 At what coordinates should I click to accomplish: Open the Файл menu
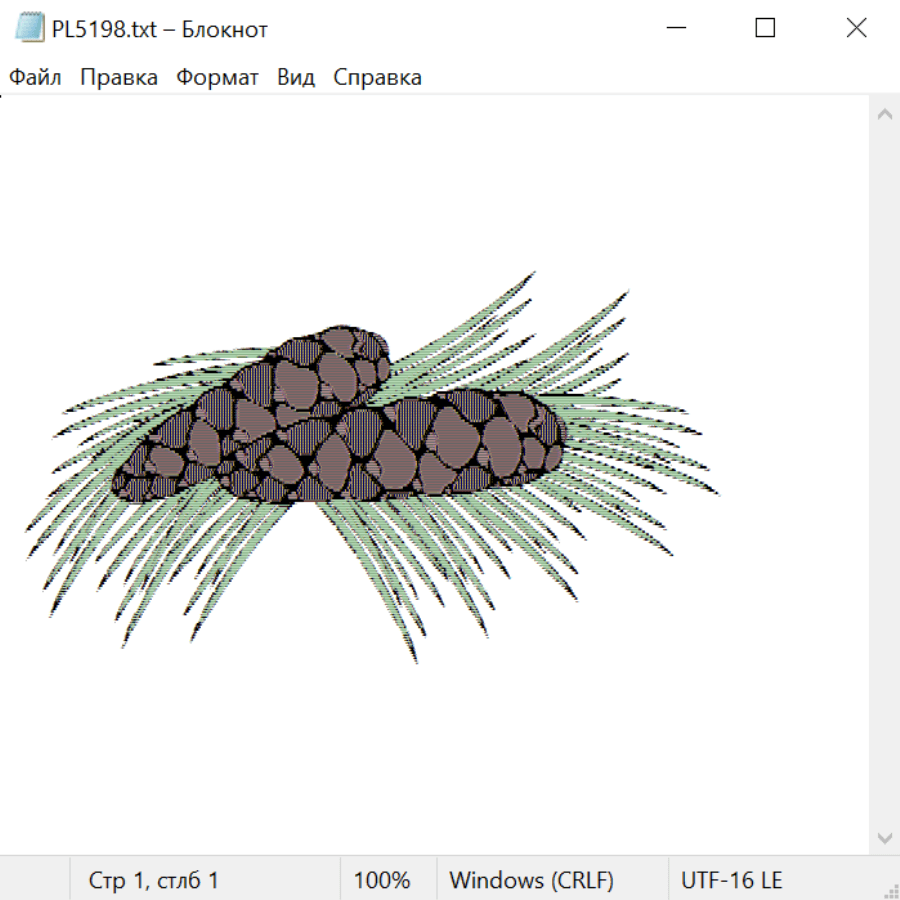click(x=35, y=77)
